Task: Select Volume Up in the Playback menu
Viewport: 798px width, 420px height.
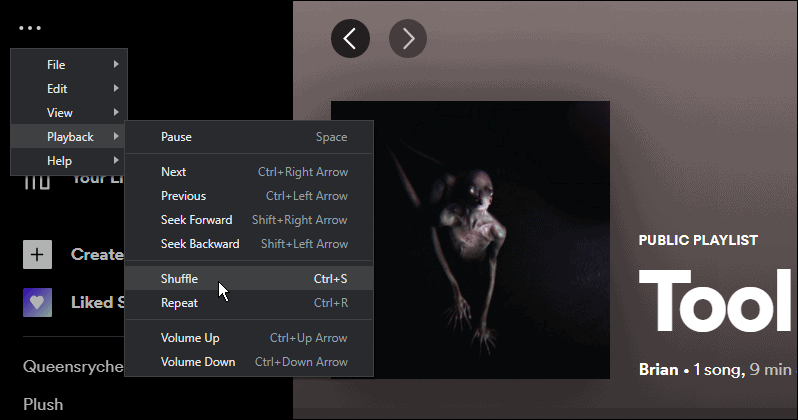Action: pyautogui.click(x=190, y=338)
